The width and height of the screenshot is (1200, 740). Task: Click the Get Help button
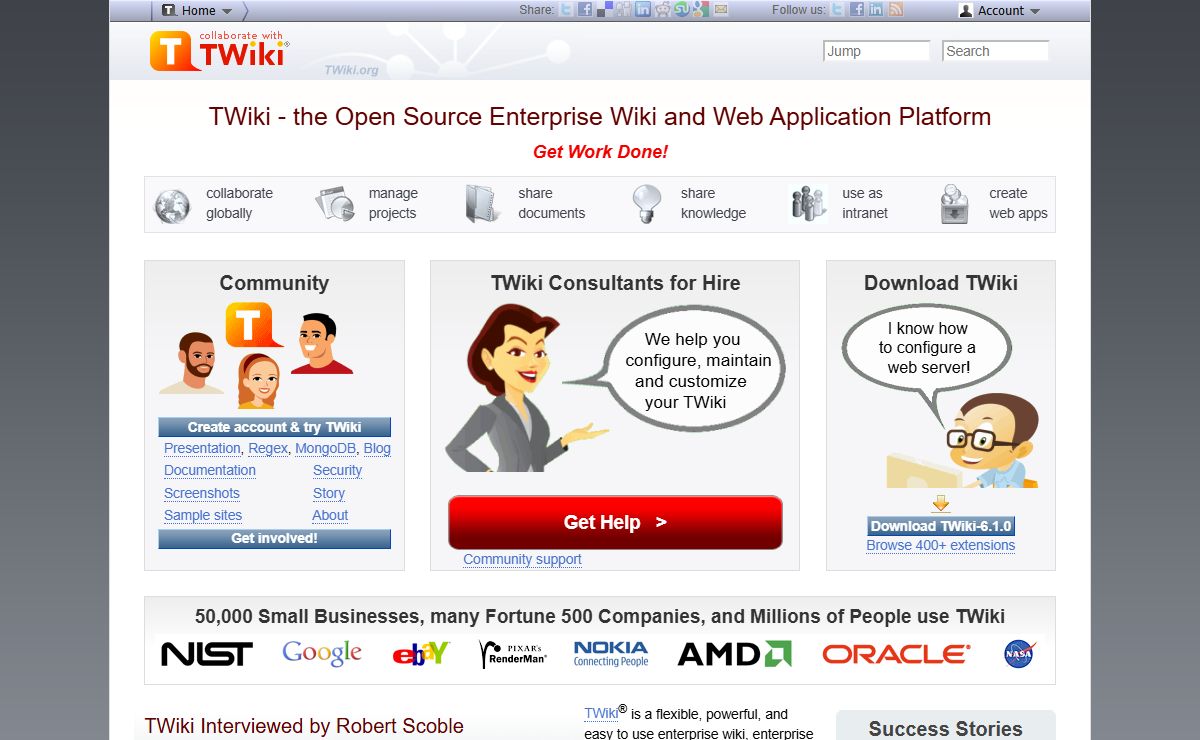point(615,522)
